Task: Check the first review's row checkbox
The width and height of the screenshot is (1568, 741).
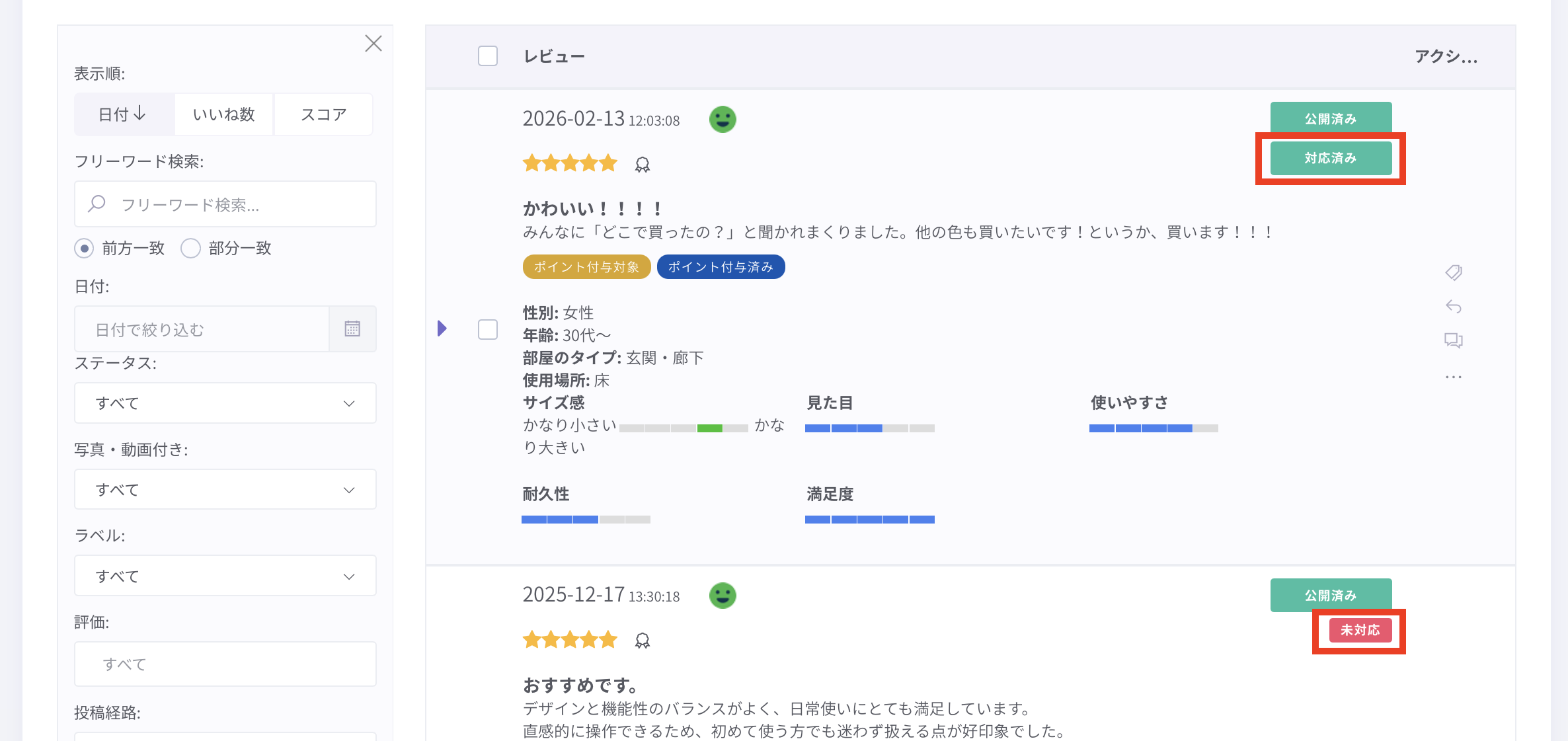Action: [488, 329]
